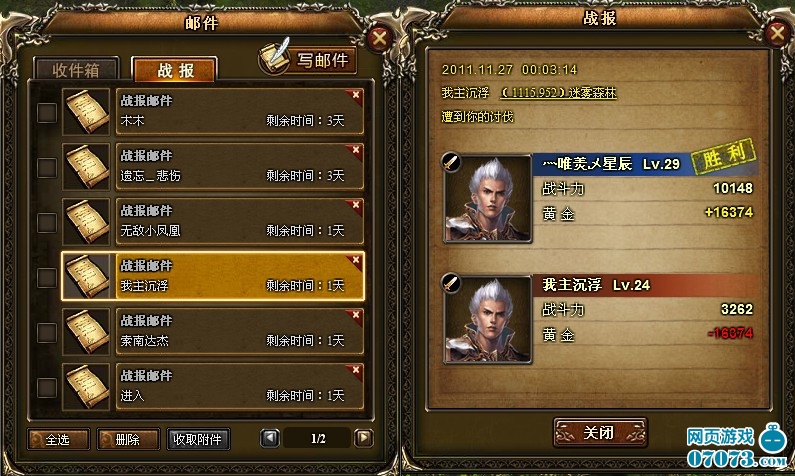This screenshot has width=795, height=476.
Task: Go to the previous mail page arrow
Action: pyautogui.click(x=270, y=438)
